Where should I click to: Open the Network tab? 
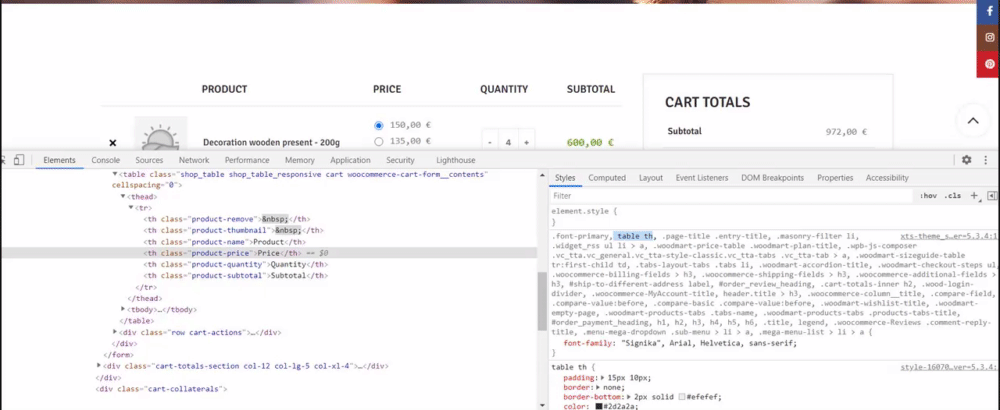194,160
